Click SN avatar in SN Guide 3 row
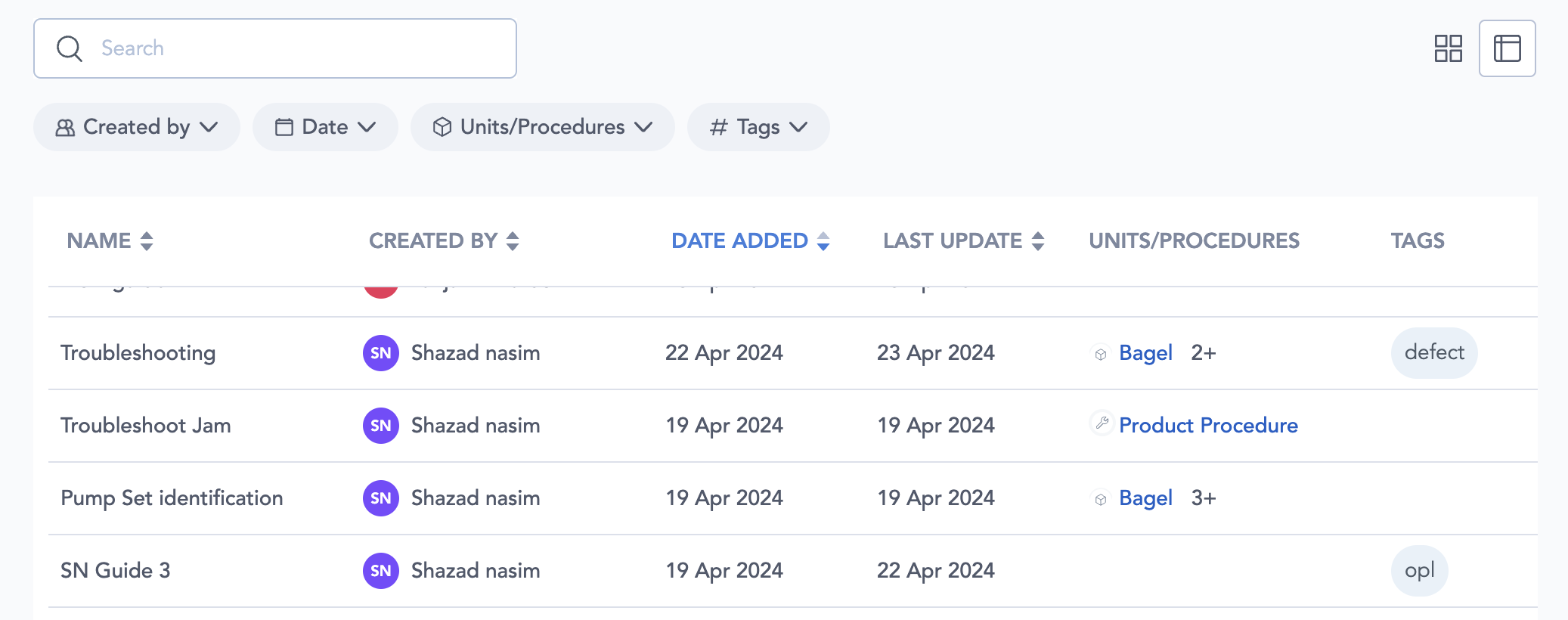This screenshot has height=620, width=1568. point(381,571)
